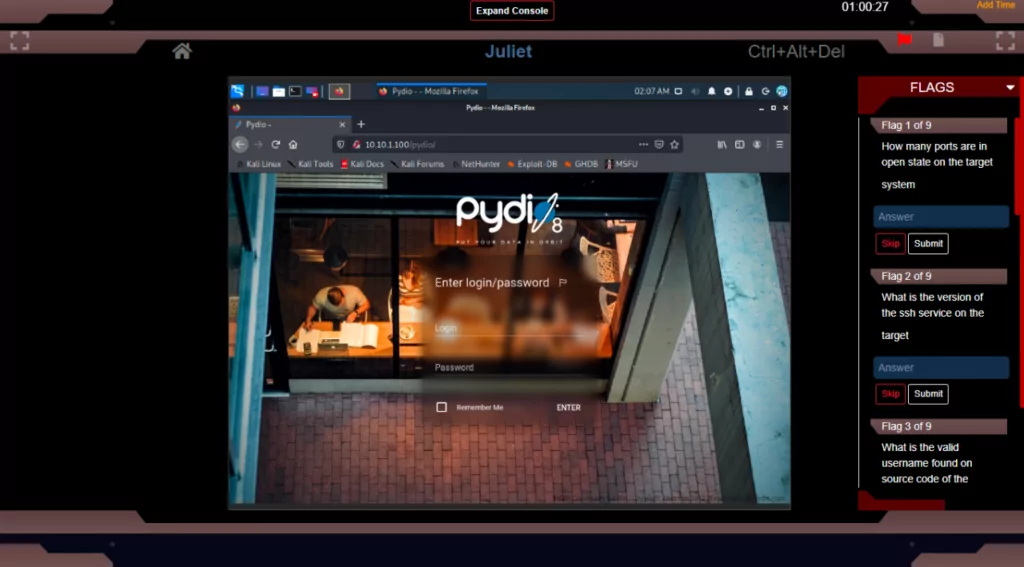Screen dimensions: 1024x567
Task: Click the insecure connection padlock icon
Action: [356, 144]
